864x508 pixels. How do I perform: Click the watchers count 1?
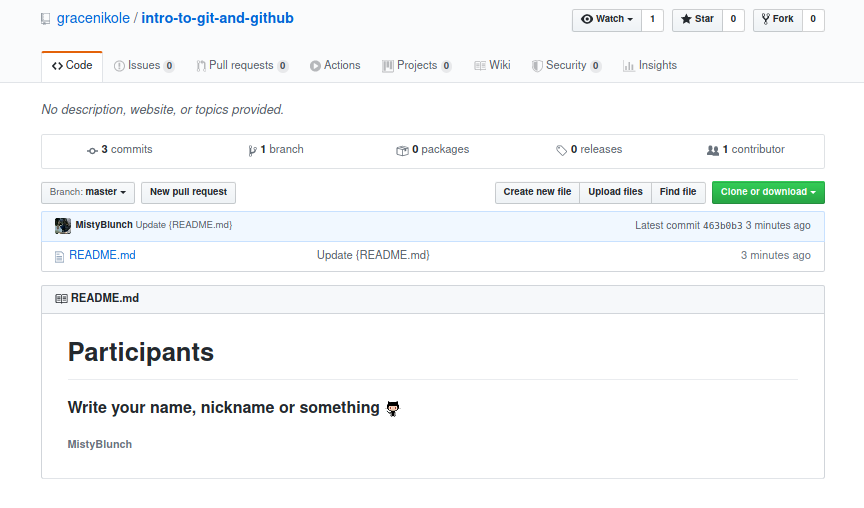652,19
